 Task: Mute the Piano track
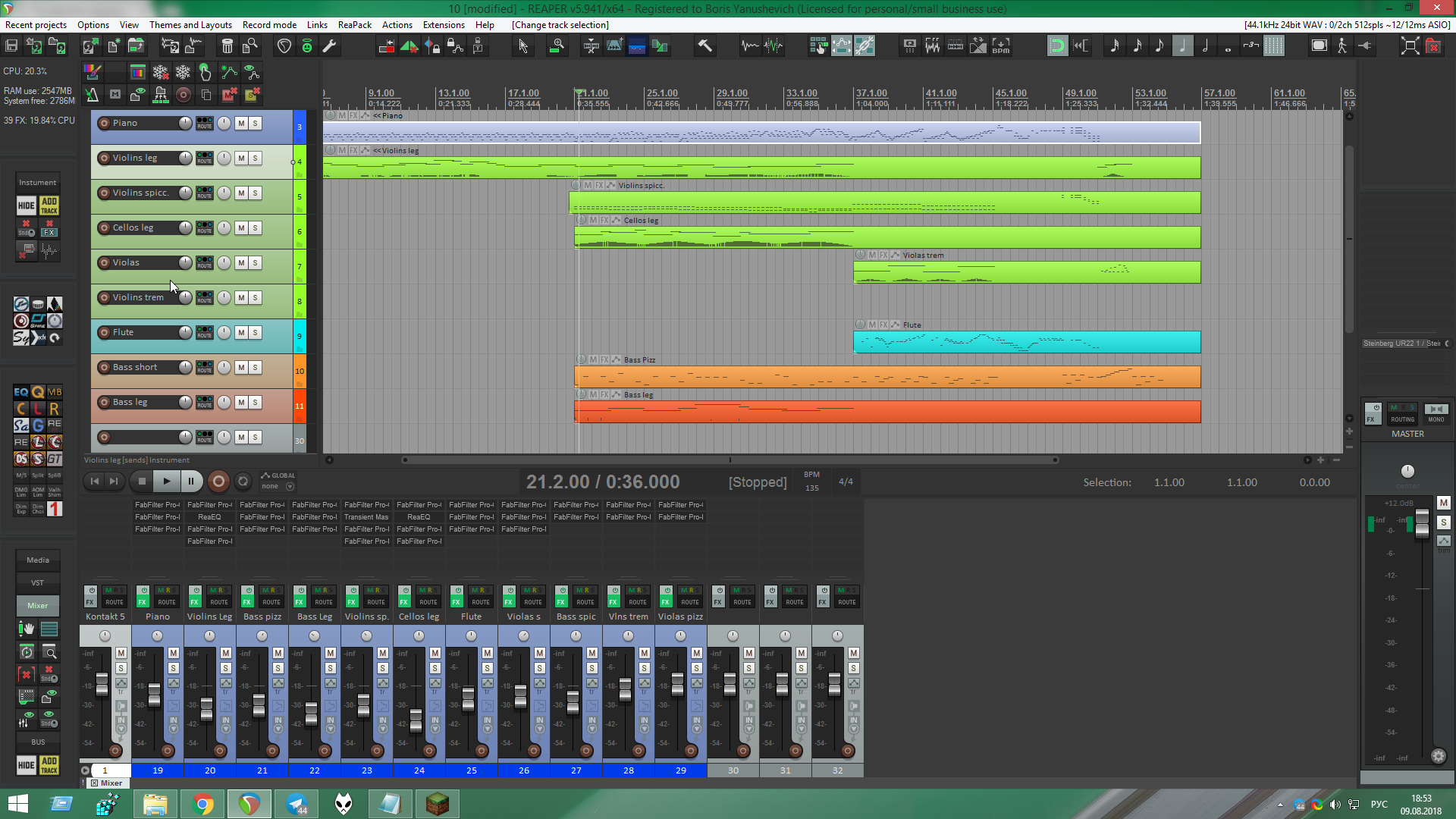[241, 124]
